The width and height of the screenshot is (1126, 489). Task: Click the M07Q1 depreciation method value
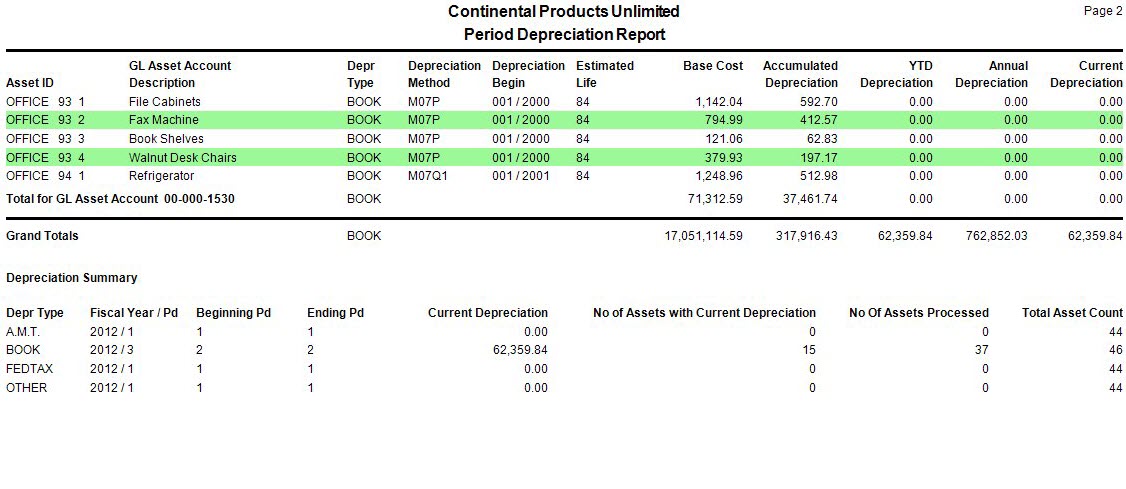click(428, 176)
